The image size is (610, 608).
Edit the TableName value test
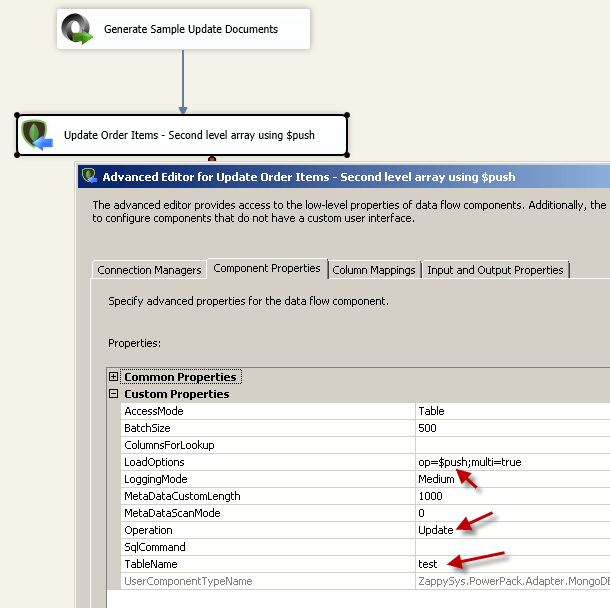pyautogui.click(x=512, y=564)
